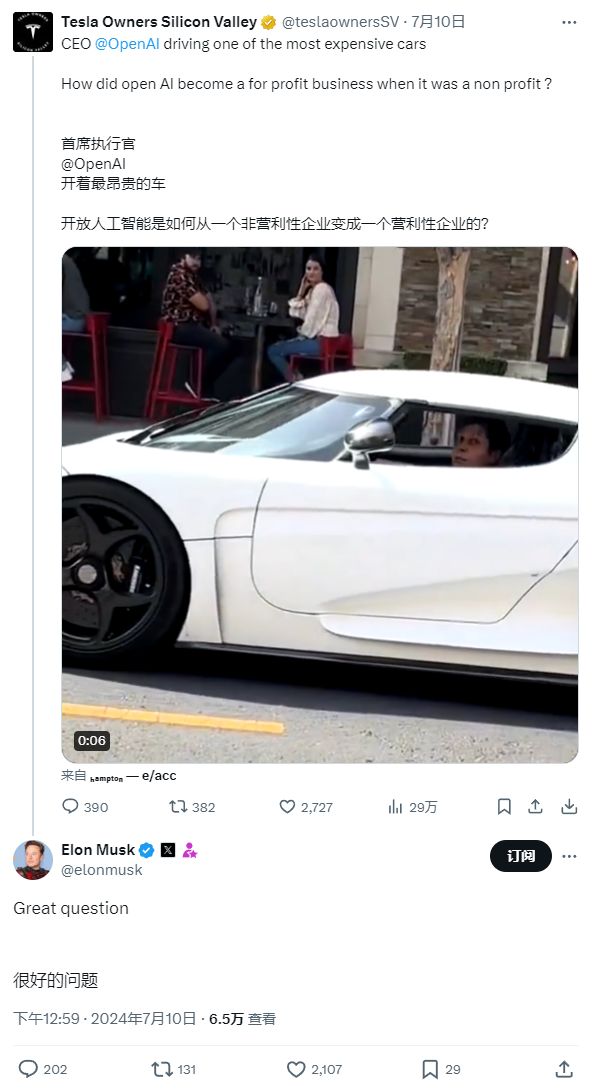Open Tesla Owners Silicon Valley profile avatar

pos(33,31)
